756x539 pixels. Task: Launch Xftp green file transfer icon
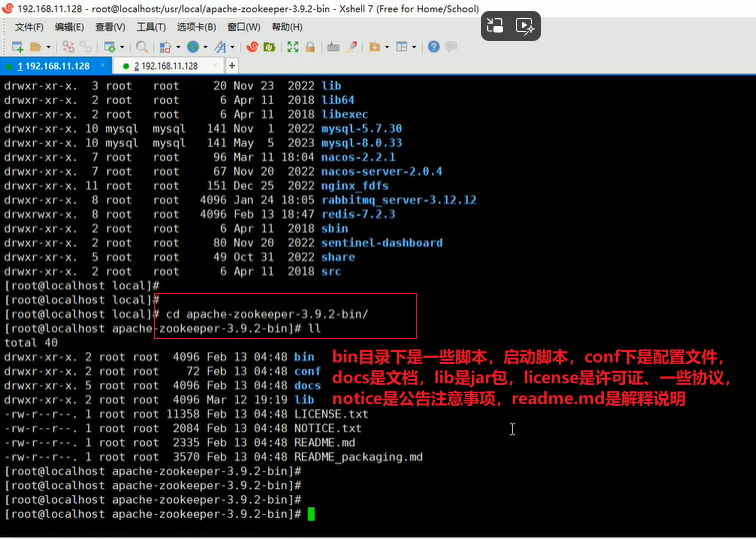269,47
